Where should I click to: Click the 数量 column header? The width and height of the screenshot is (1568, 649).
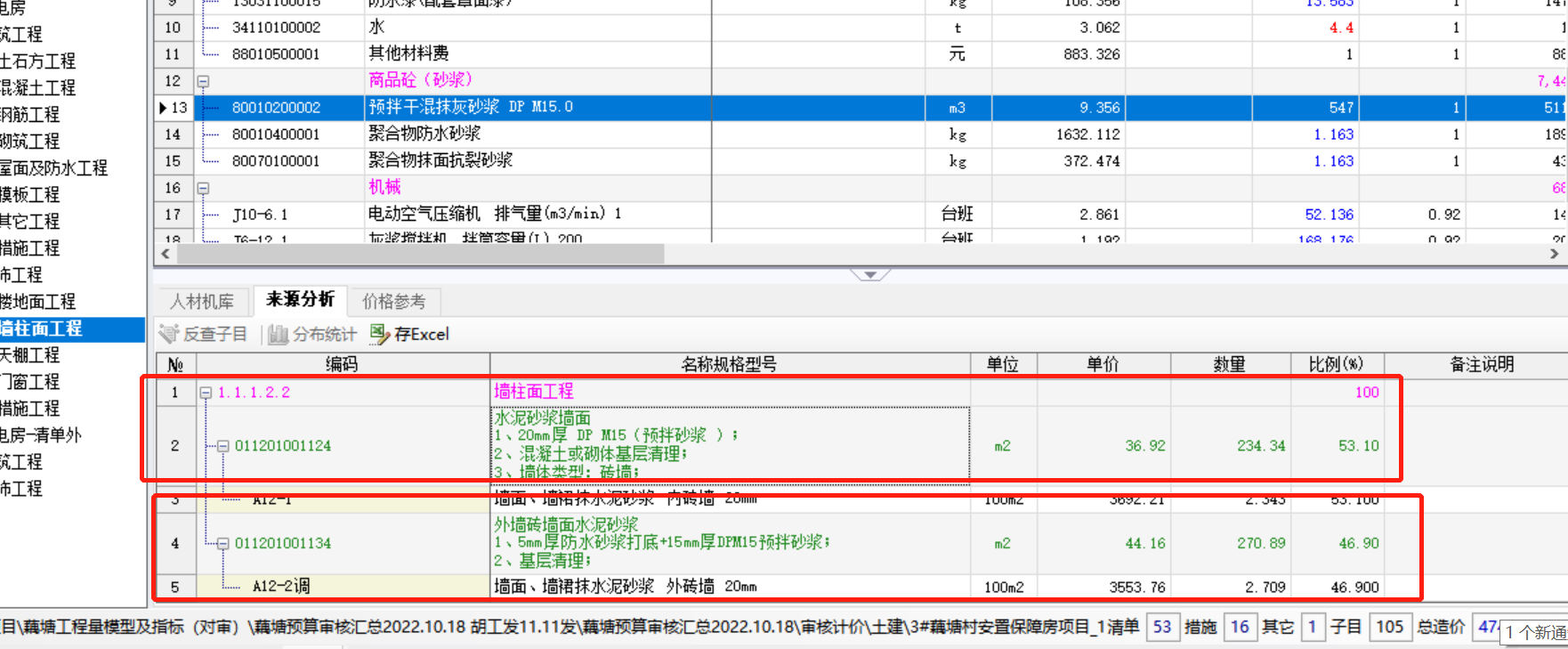pos(1231,364)
